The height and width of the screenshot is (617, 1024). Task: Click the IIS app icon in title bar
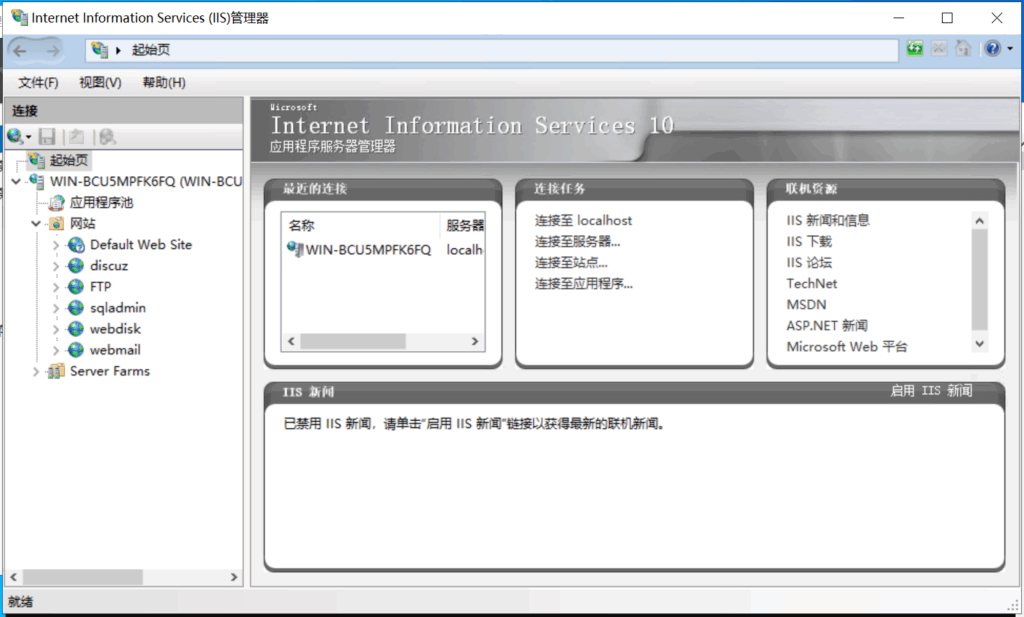coord(20,18)
